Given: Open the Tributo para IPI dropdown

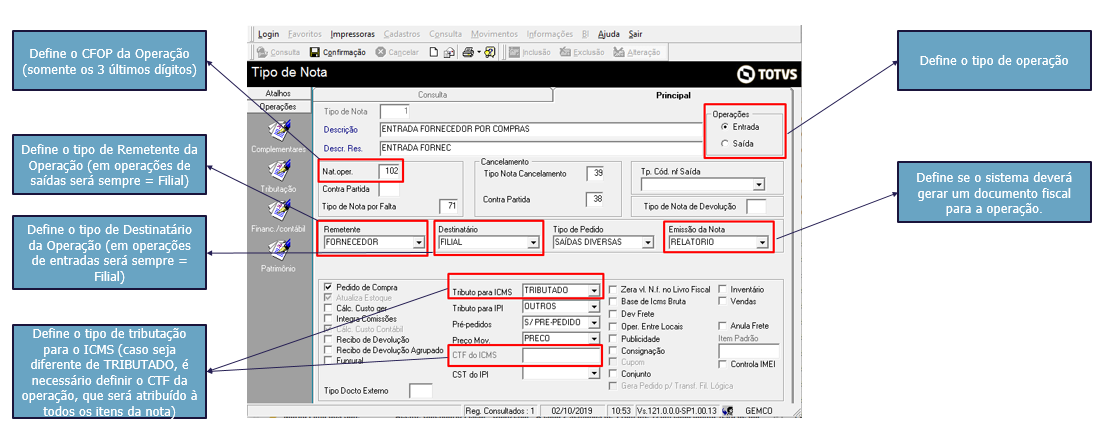Looking at the screenshot, I should [594, 307].
